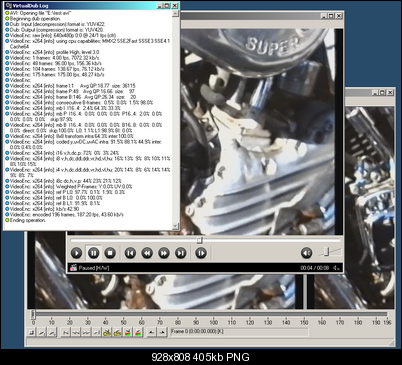Click the Stop button in the media player
402x365 pixels.
[x=110, y=253]
